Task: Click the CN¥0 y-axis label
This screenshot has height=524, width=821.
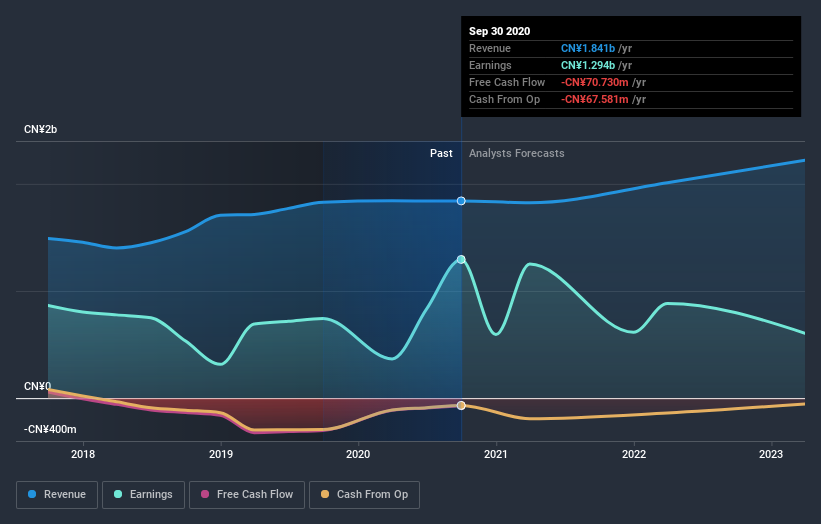Action: point(38,386)
